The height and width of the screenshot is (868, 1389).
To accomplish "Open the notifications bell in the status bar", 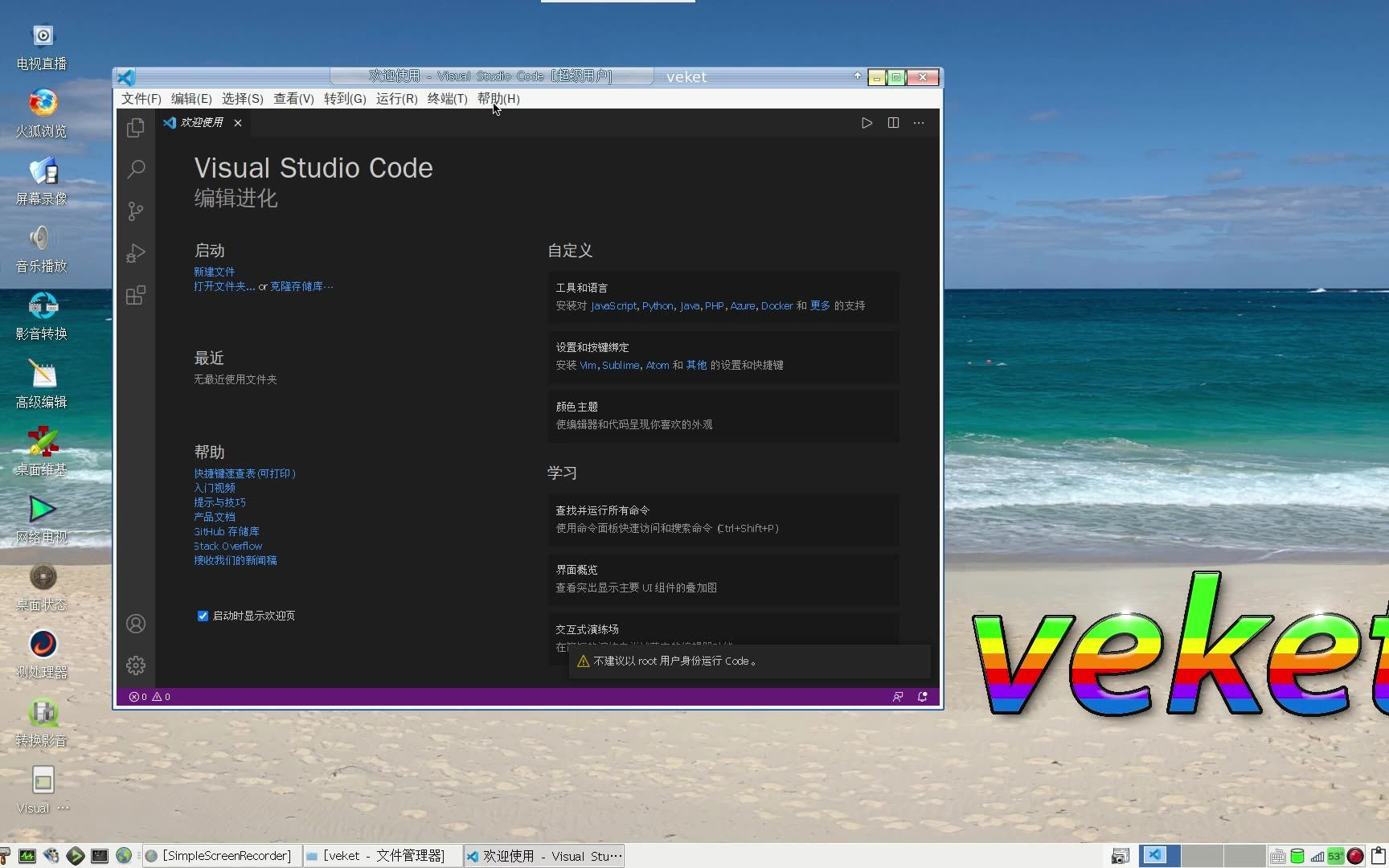I will [923, 697].
